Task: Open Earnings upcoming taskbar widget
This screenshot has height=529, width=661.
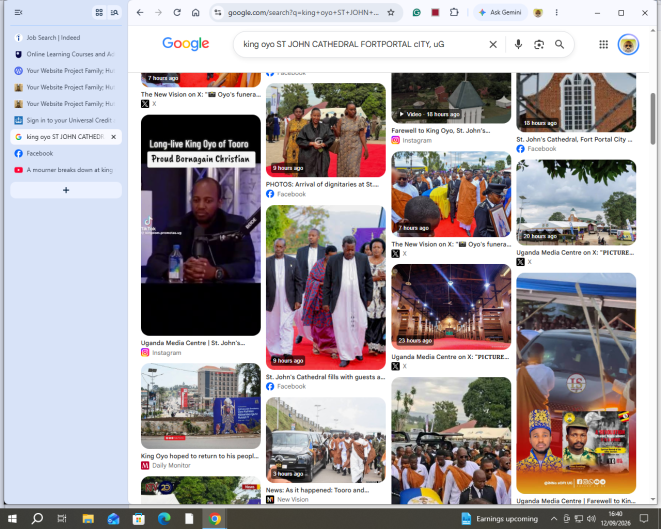Action: 500,518
